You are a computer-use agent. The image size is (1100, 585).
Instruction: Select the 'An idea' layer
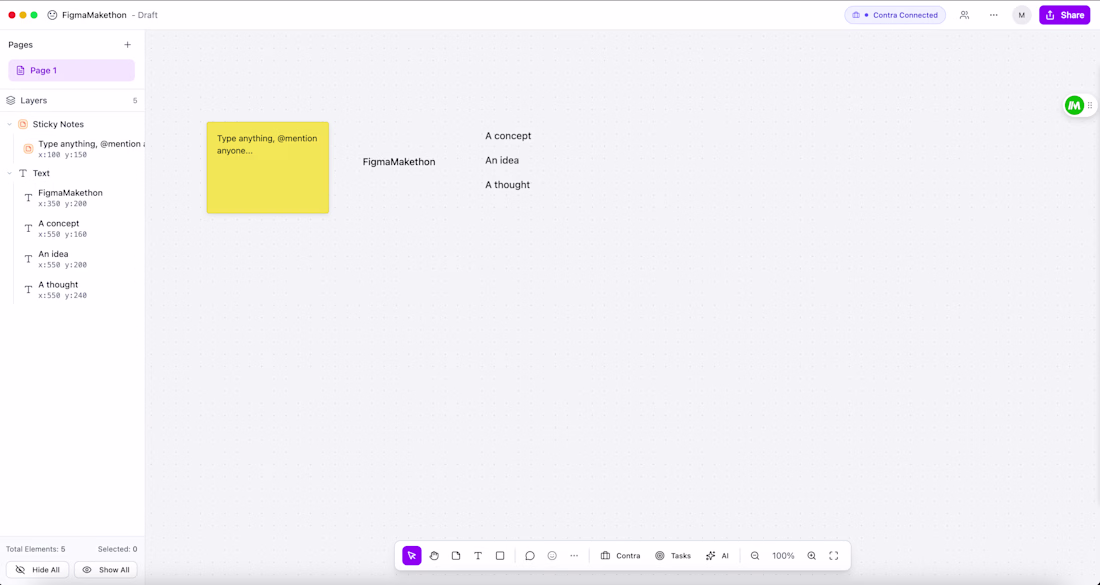pyautogui.click(x=79, y=259)
